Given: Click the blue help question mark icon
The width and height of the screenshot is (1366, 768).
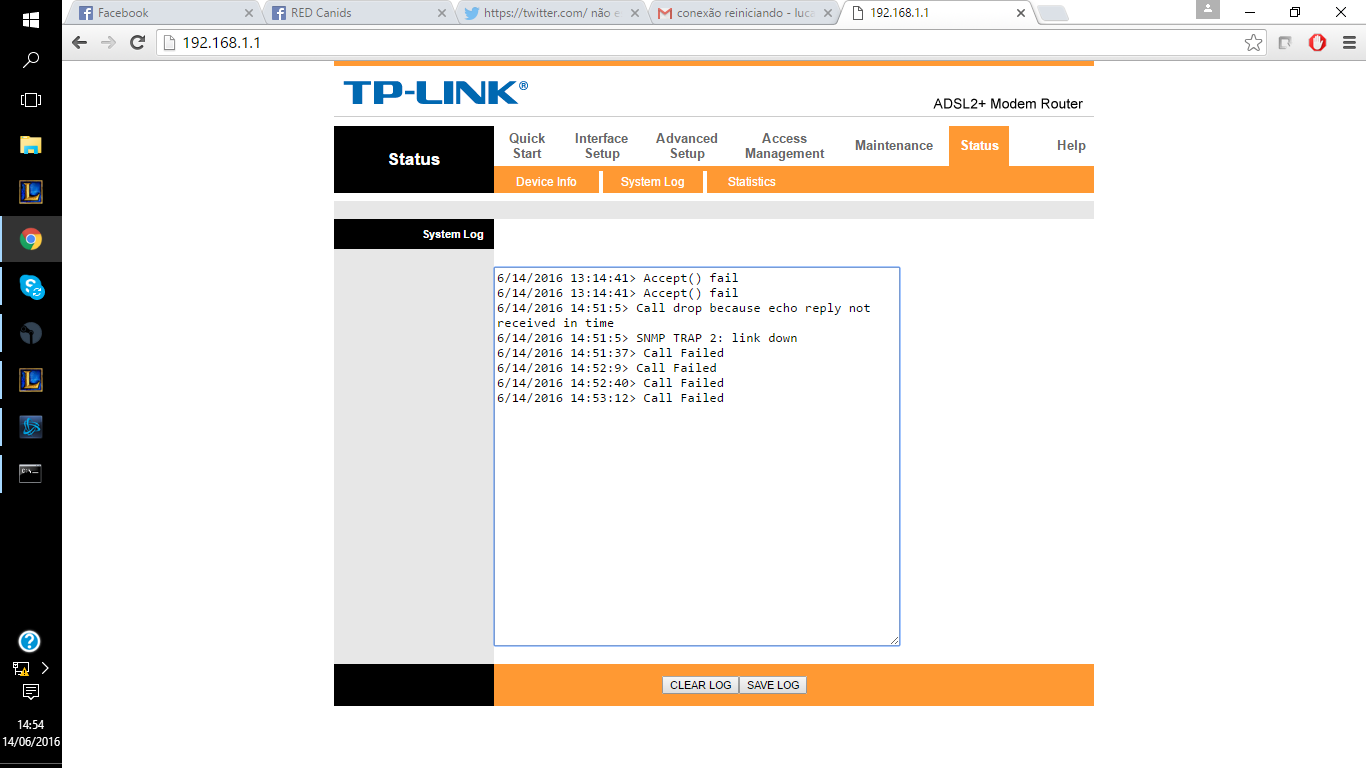Looking at the screenshot, I should point(29,642).
